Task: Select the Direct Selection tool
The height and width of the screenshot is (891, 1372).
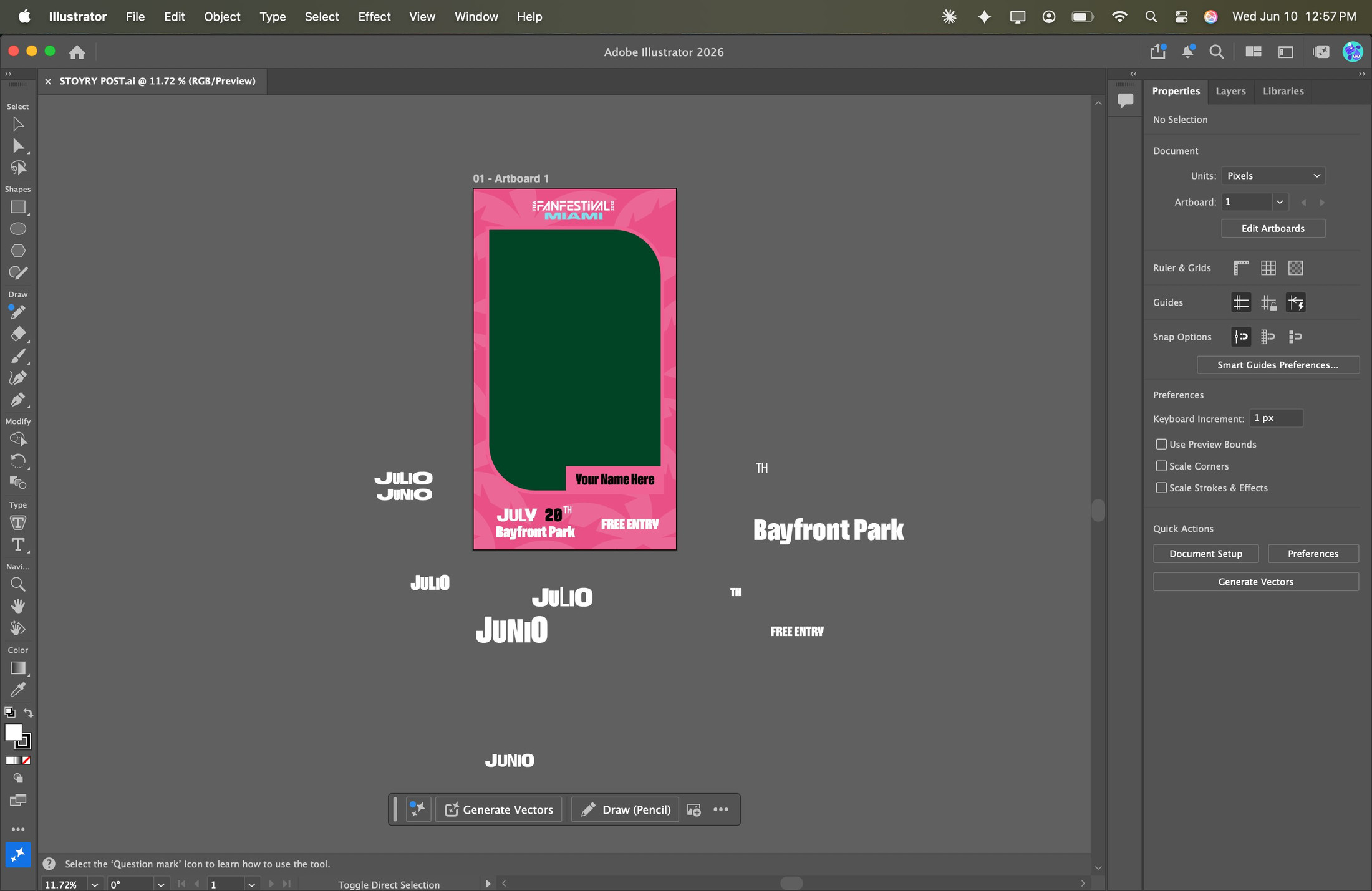Action: tap(17, 146)
